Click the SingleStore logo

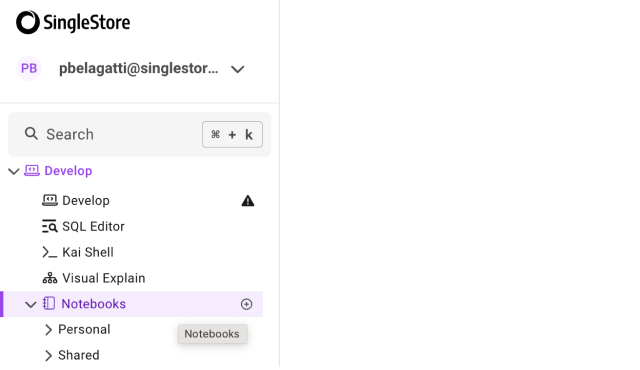(x=73, y=22)
